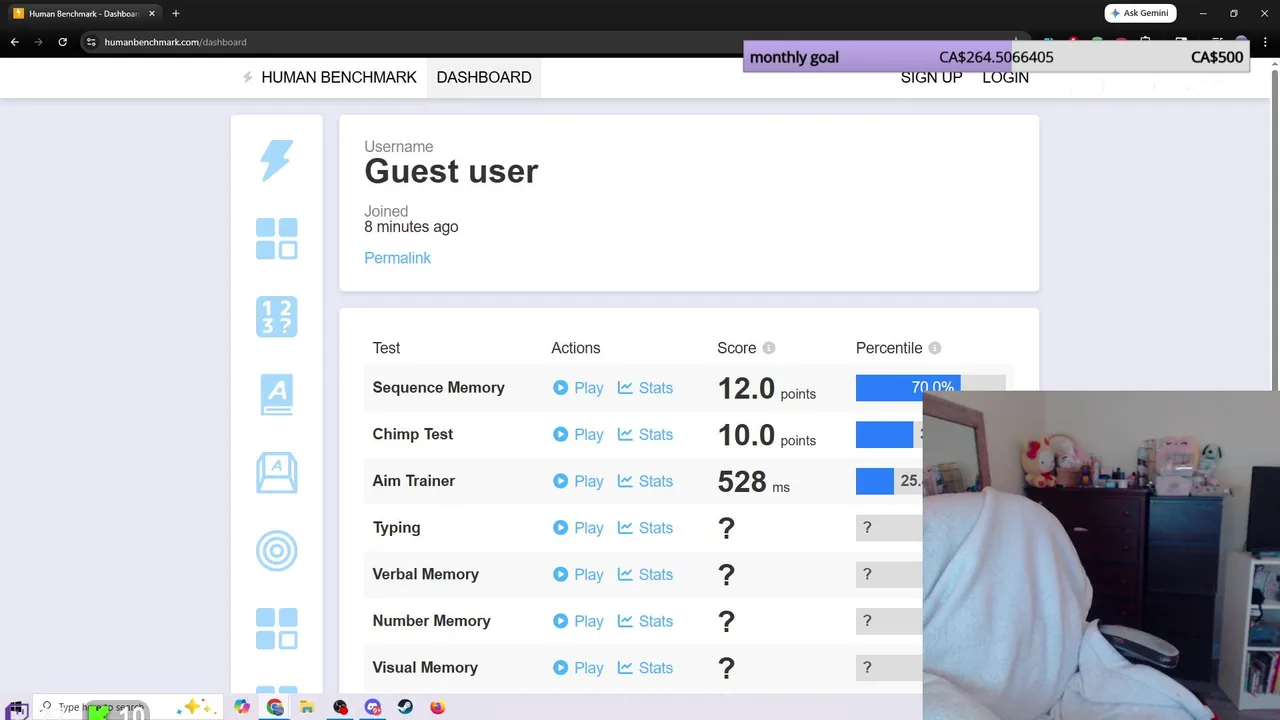Open File Explorer from the taskbar
1280x720 pixels.
point(307,707)
